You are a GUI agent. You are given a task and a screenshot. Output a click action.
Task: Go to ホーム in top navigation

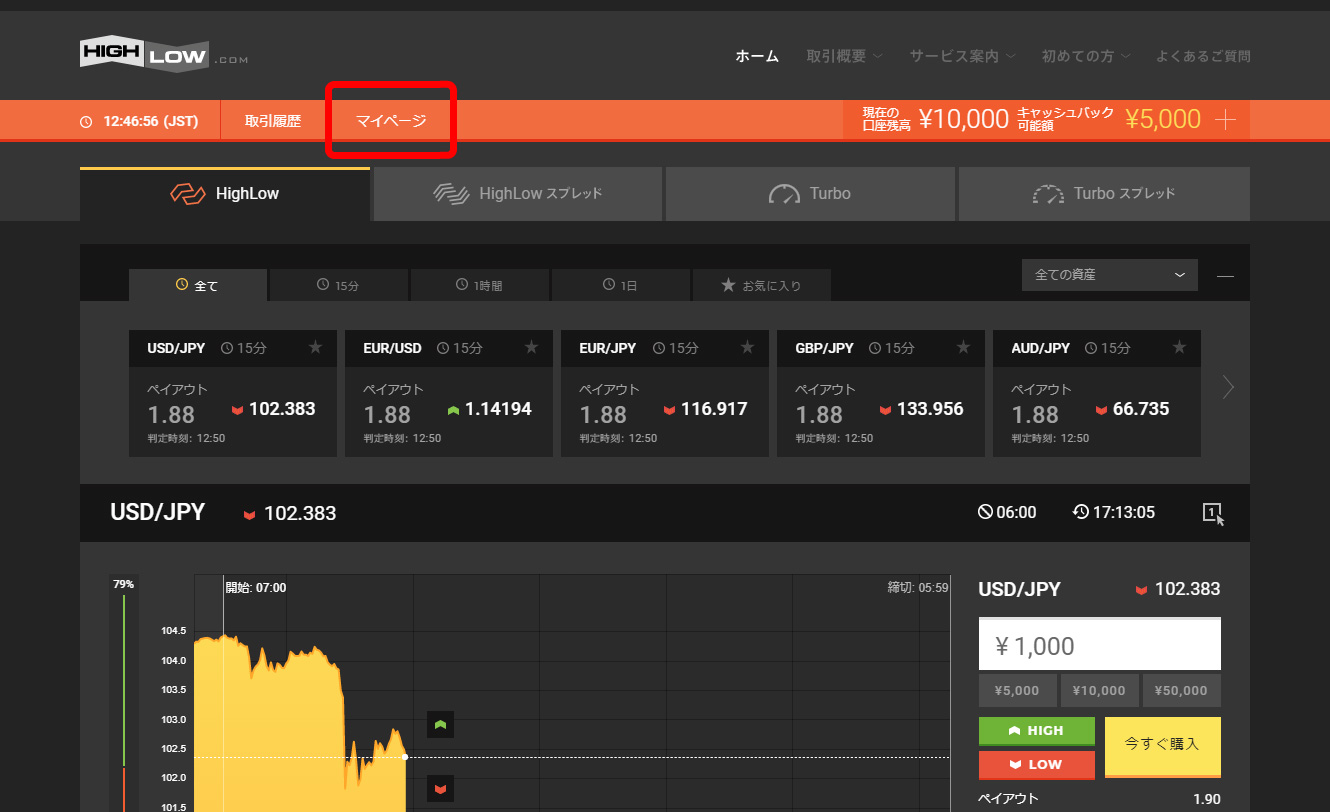(757, 56)
